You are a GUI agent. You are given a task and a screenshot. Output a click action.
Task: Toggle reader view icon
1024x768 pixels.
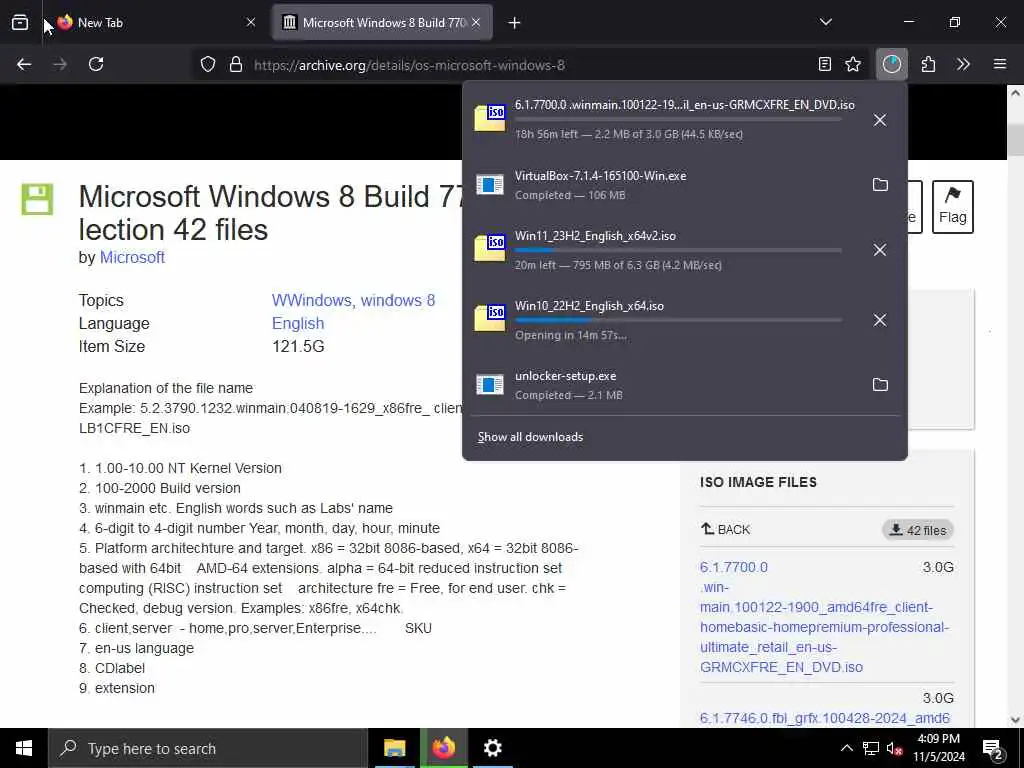tap(825, 64)
